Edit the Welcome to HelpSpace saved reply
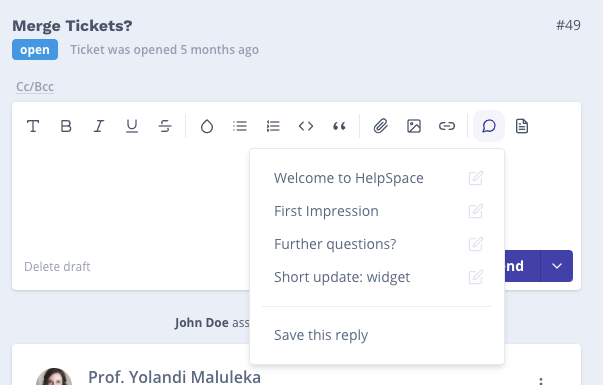603x385 pixels. coord(476,178)
